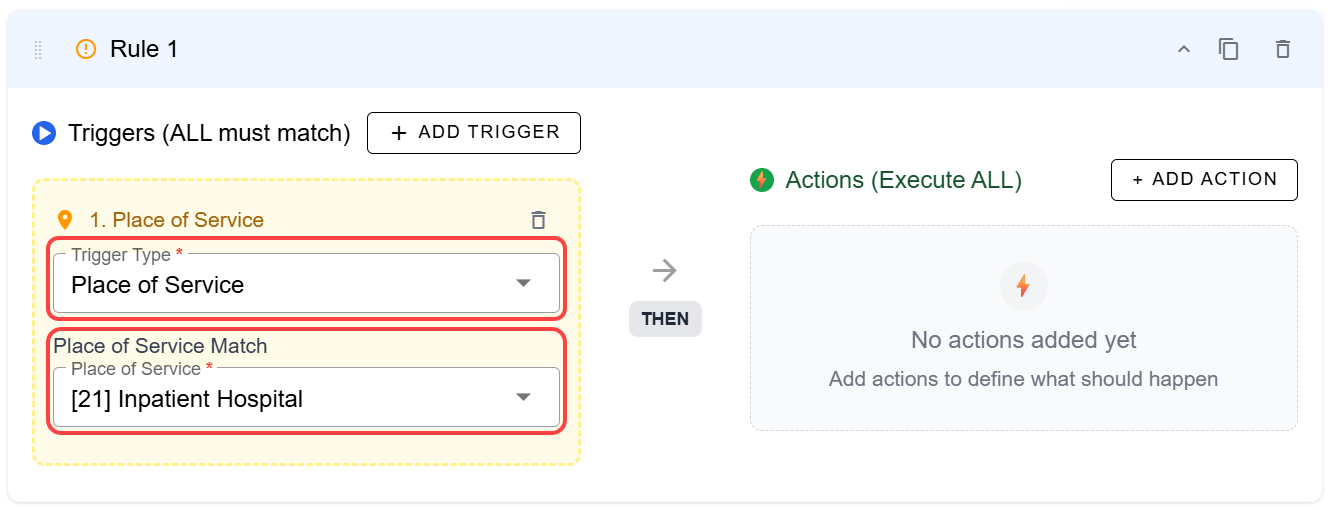Click the orange bolt icon in empty actions area
1332x510 pixels.
[1023, 286]
